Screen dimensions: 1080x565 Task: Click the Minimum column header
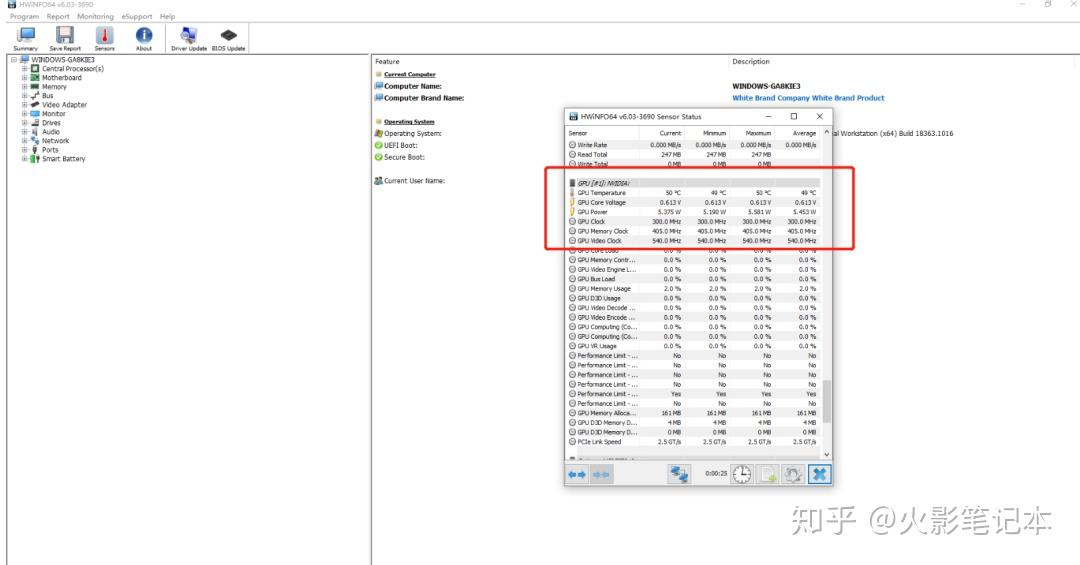[714, 133]
